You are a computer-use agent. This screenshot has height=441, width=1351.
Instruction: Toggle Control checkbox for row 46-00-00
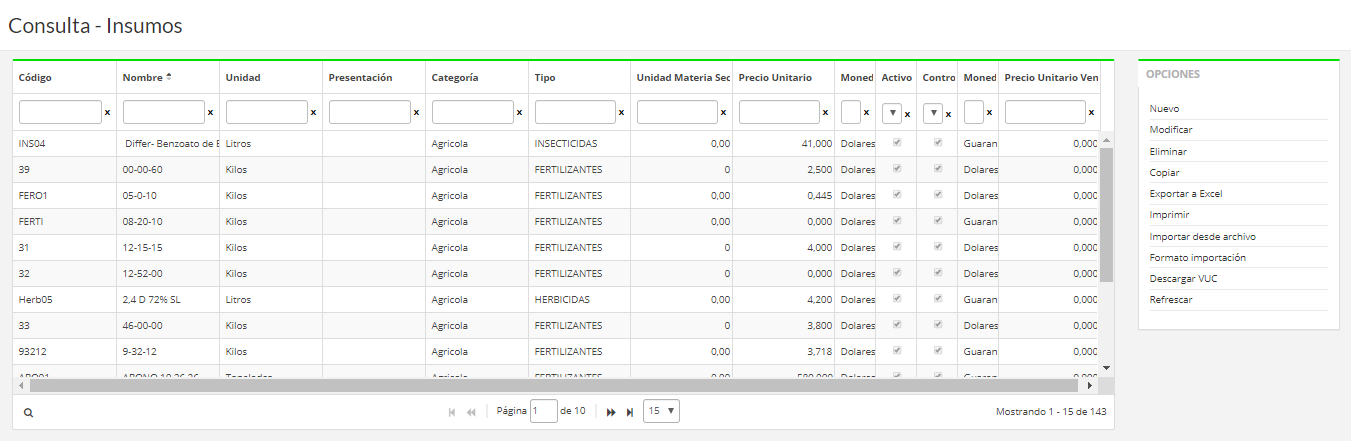coord(938,325)
